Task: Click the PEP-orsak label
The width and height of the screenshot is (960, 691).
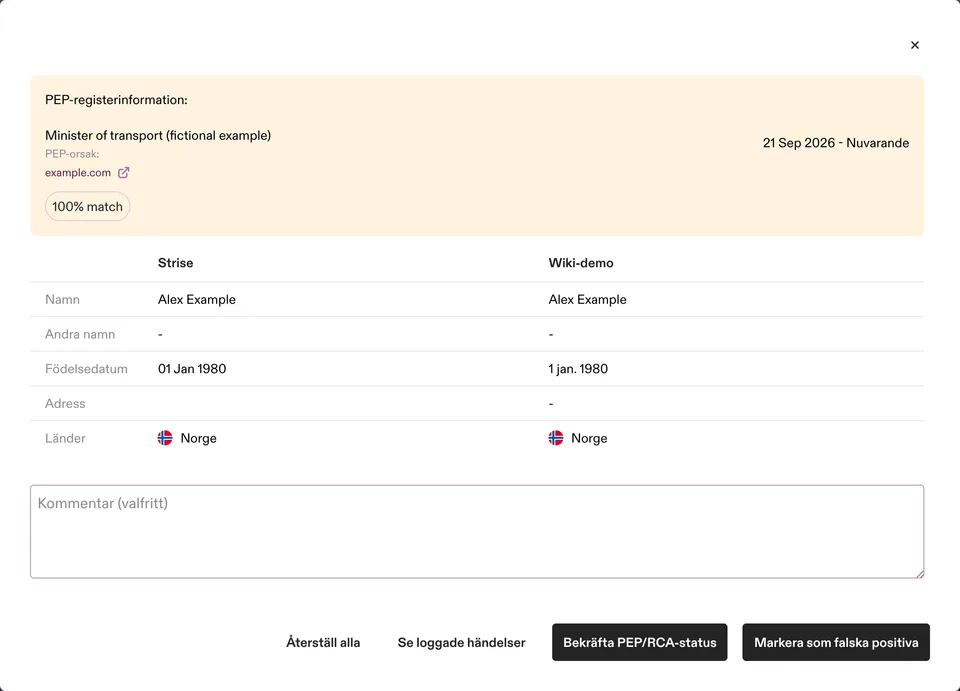Action: pyautogui.click(x=72, y=154)
